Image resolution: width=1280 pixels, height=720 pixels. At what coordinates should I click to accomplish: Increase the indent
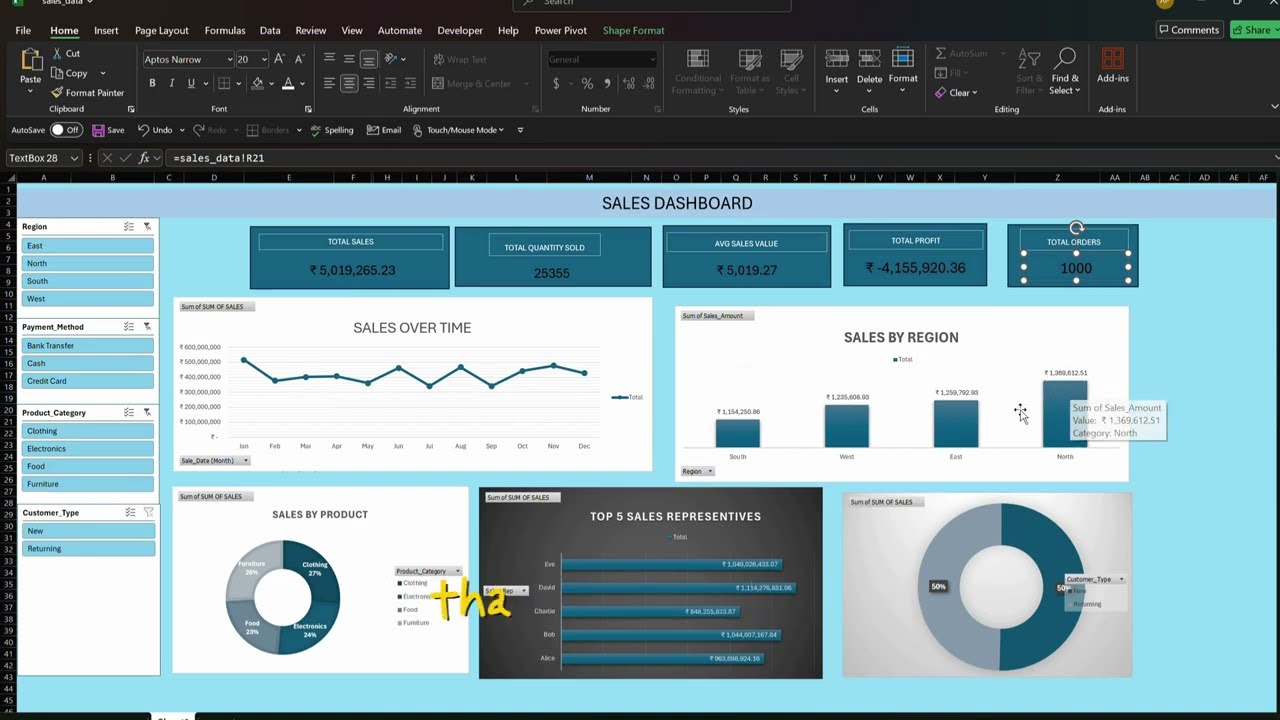pos(410,83)
